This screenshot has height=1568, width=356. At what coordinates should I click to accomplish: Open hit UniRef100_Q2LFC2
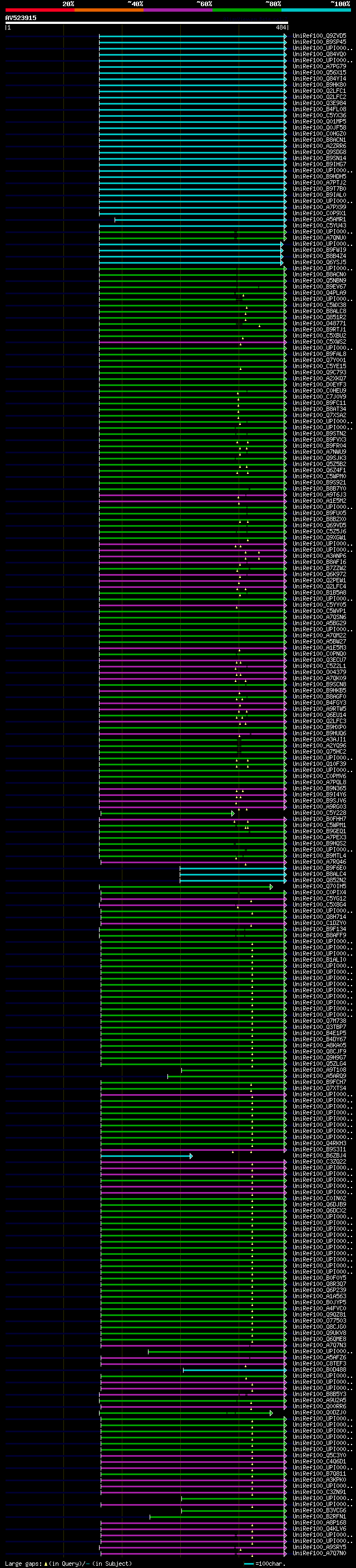pos(319,97)
